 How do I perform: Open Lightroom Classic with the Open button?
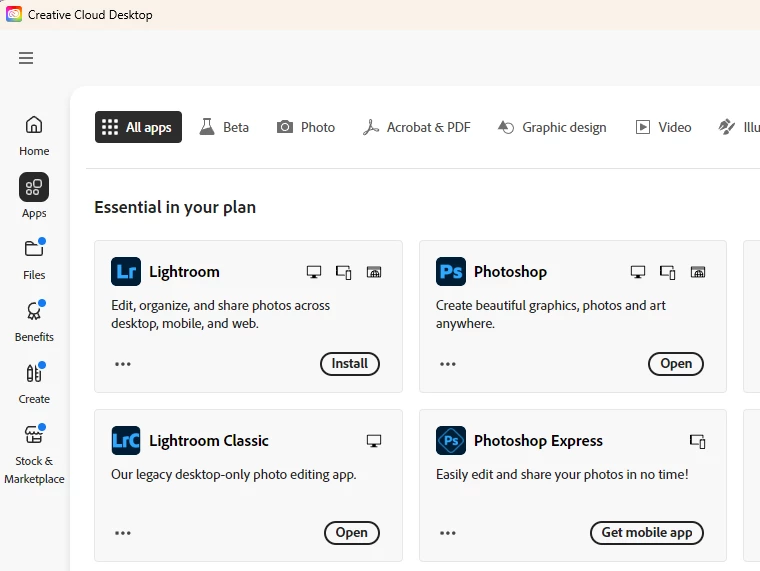click(351, 532)
